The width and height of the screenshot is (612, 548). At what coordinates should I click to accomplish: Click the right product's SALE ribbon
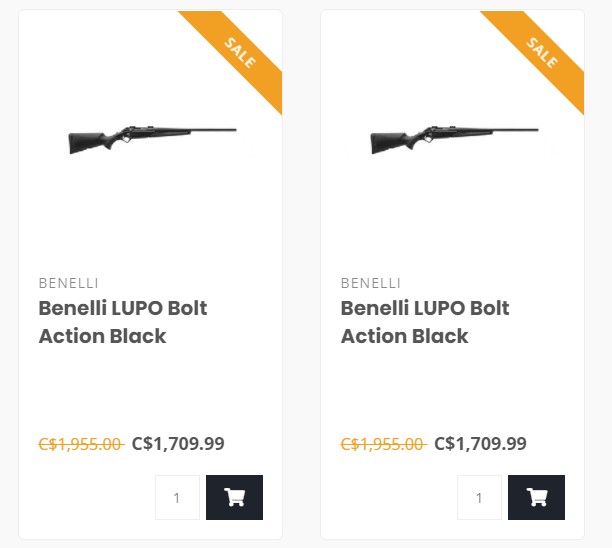coord(543,54)
